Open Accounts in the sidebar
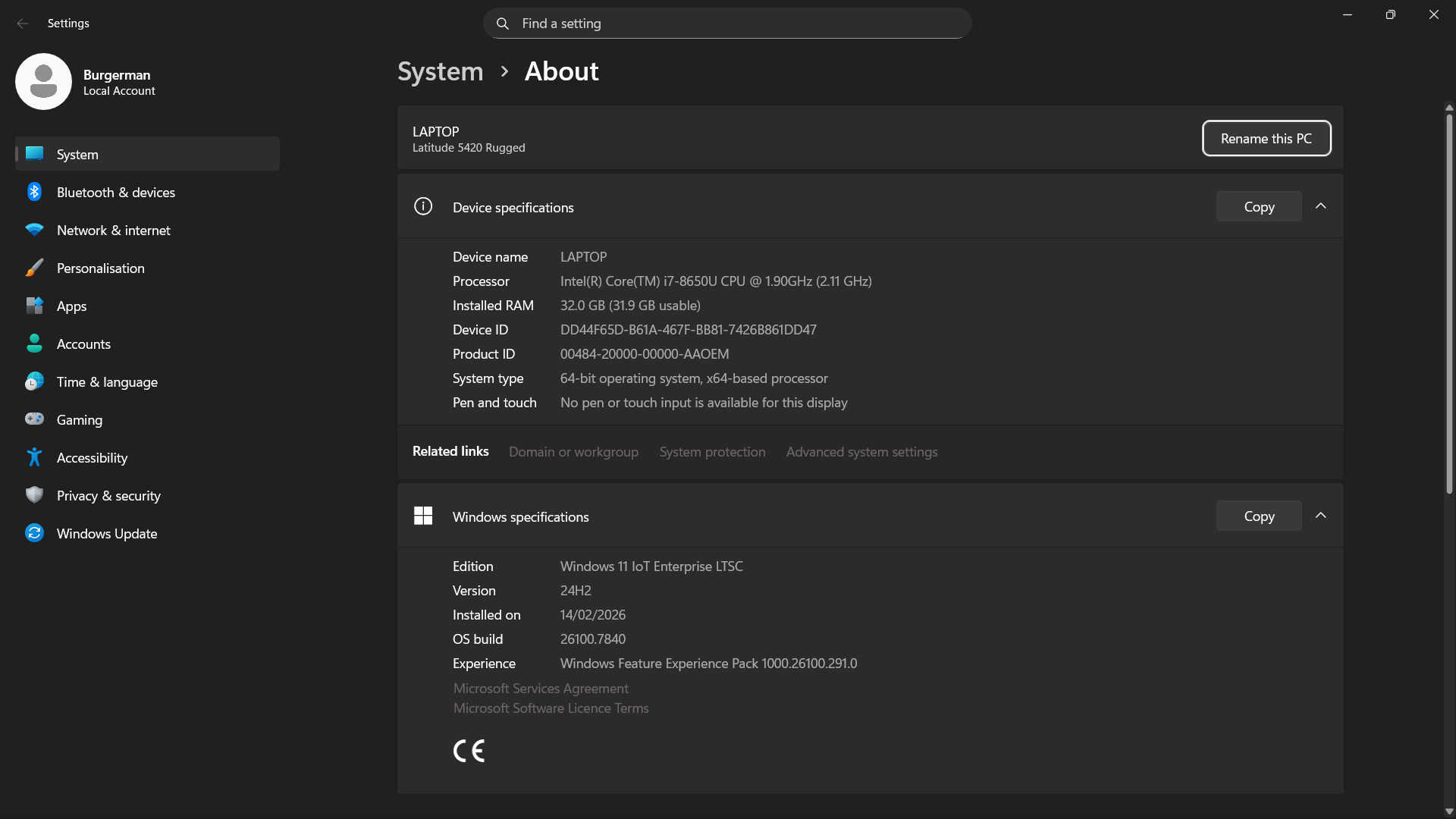Screen dimensions: 1456x819 (83, 344)
